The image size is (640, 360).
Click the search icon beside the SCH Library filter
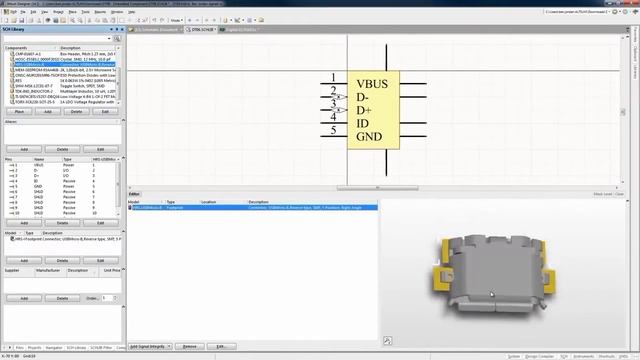[117, 39]
